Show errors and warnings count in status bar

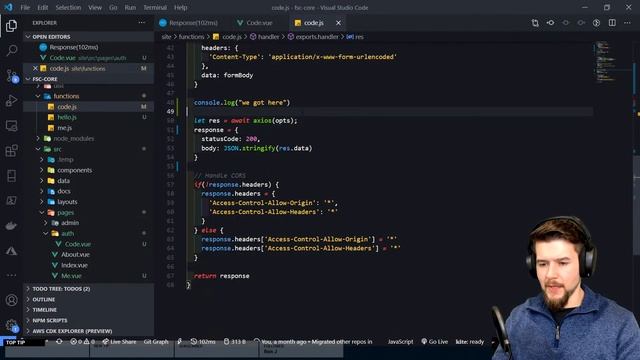tap(82, 342)
